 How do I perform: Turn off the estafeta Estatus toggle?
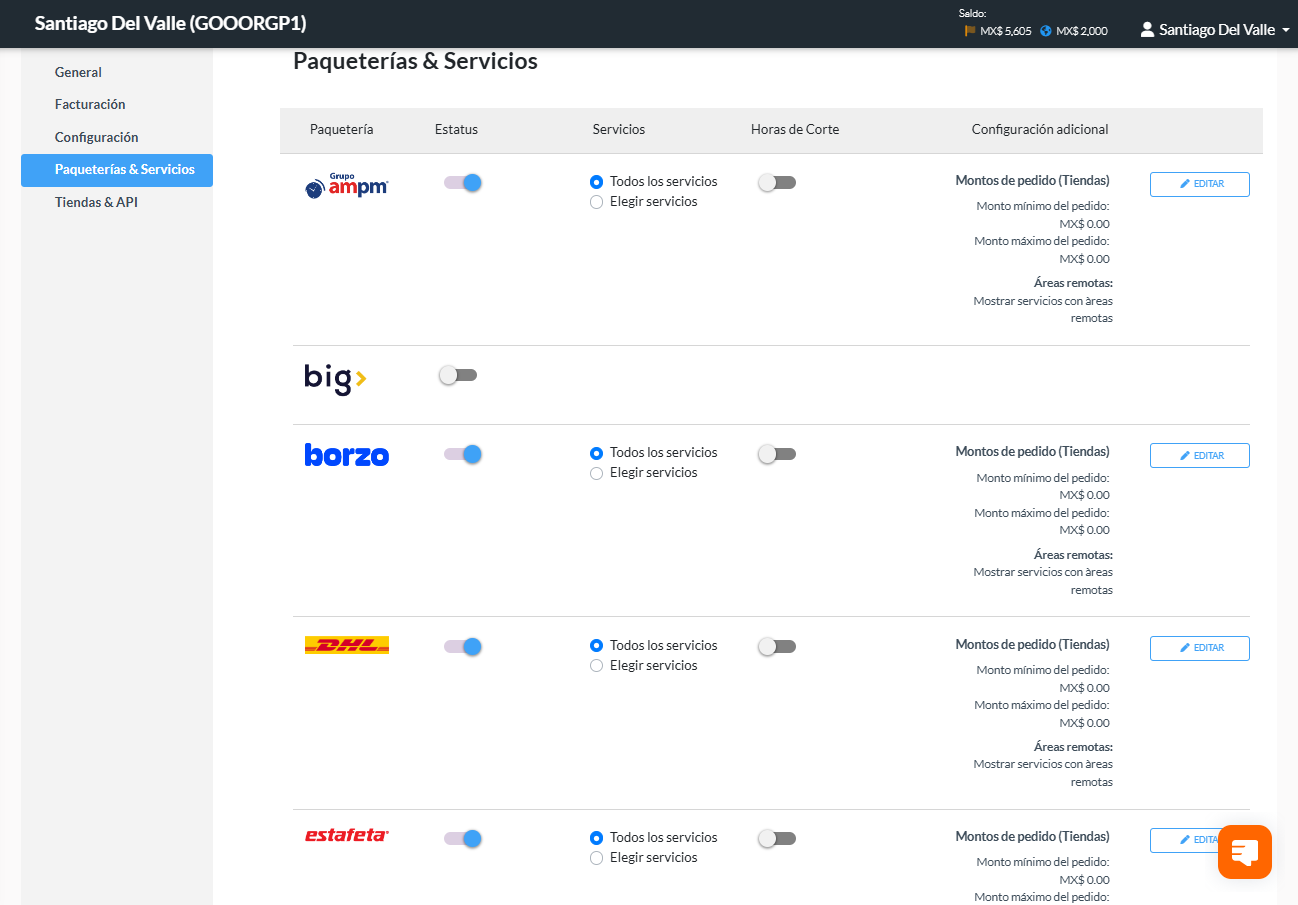pyautogui.click(x=463, y=838)
